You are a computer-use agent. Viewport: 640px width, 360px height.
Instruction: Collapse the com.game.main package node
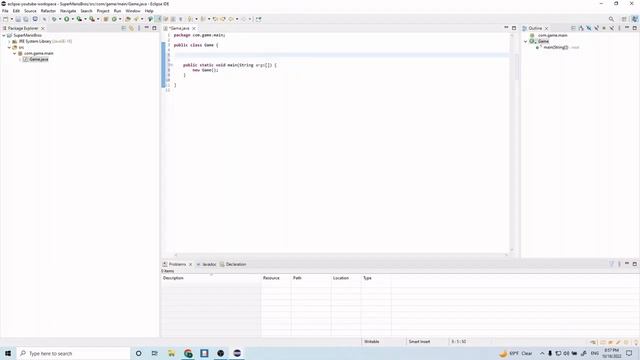tap(14, 53)
